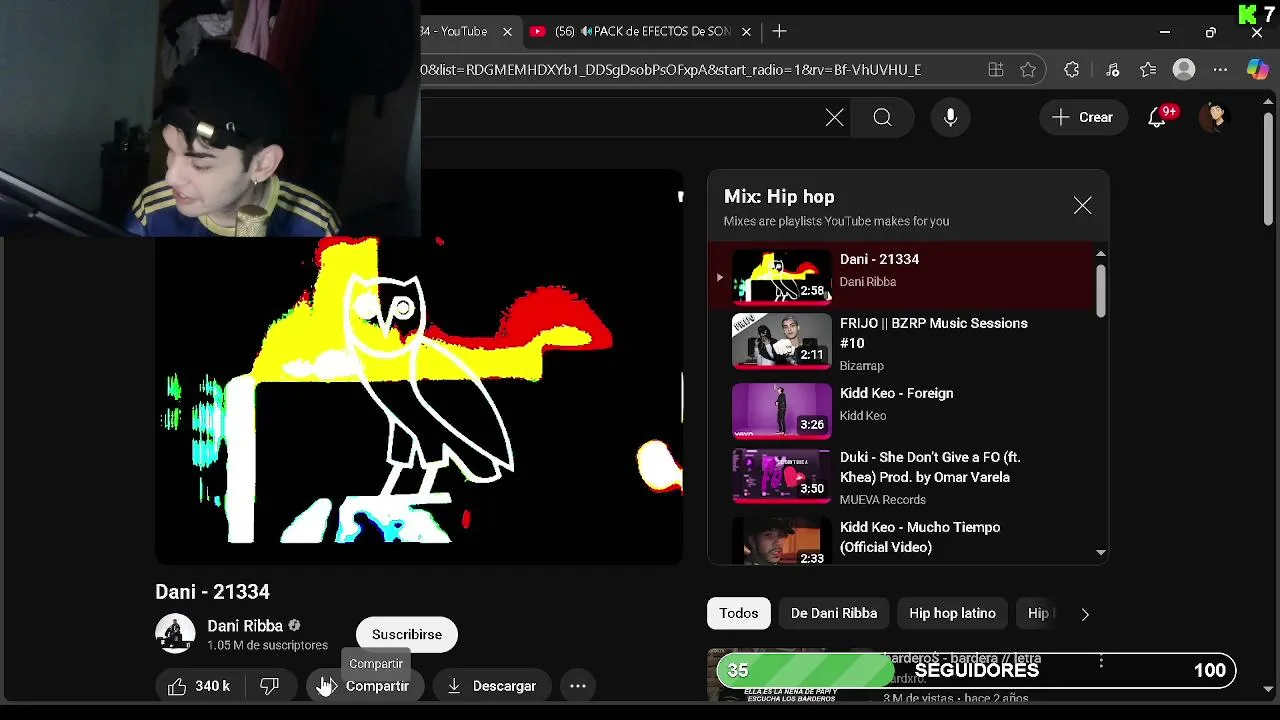Open the Crear upload menu
This screenshot has height=720, width=1280.
pyautogui.click(x=1083, y=118)
